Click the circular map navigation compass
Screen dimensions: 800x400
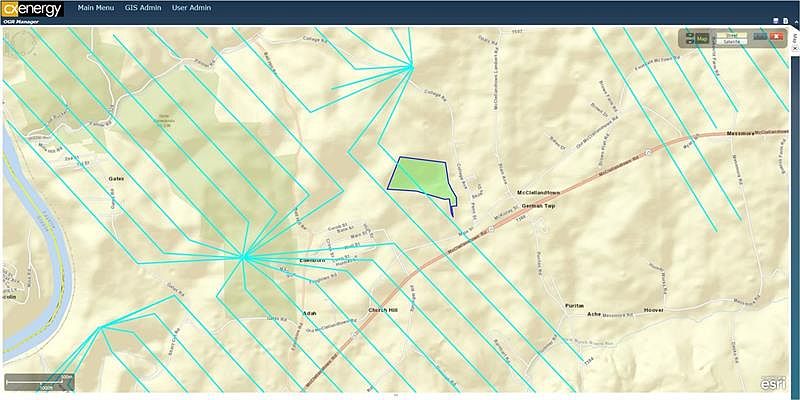23,43
